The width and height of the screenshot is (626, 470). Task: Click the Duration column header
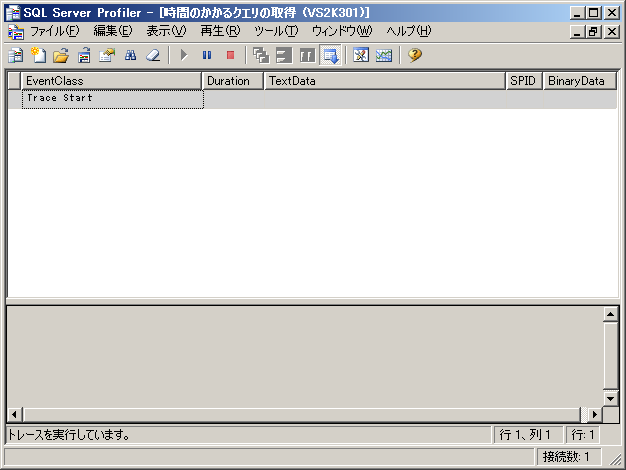coord(233,81)
